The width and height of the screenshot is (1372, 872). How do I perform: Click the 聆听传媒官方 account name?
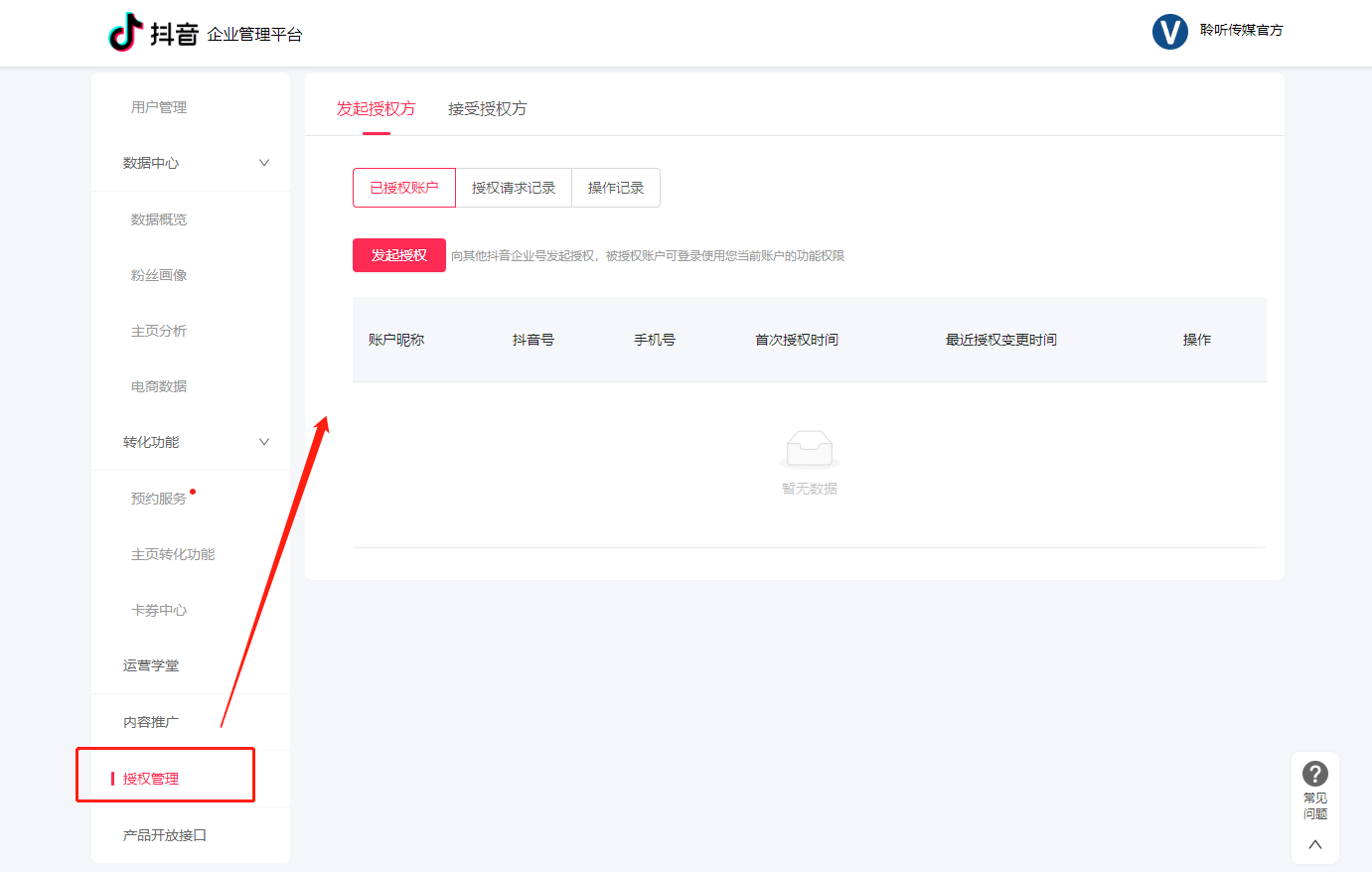(x=1241, y=30)
